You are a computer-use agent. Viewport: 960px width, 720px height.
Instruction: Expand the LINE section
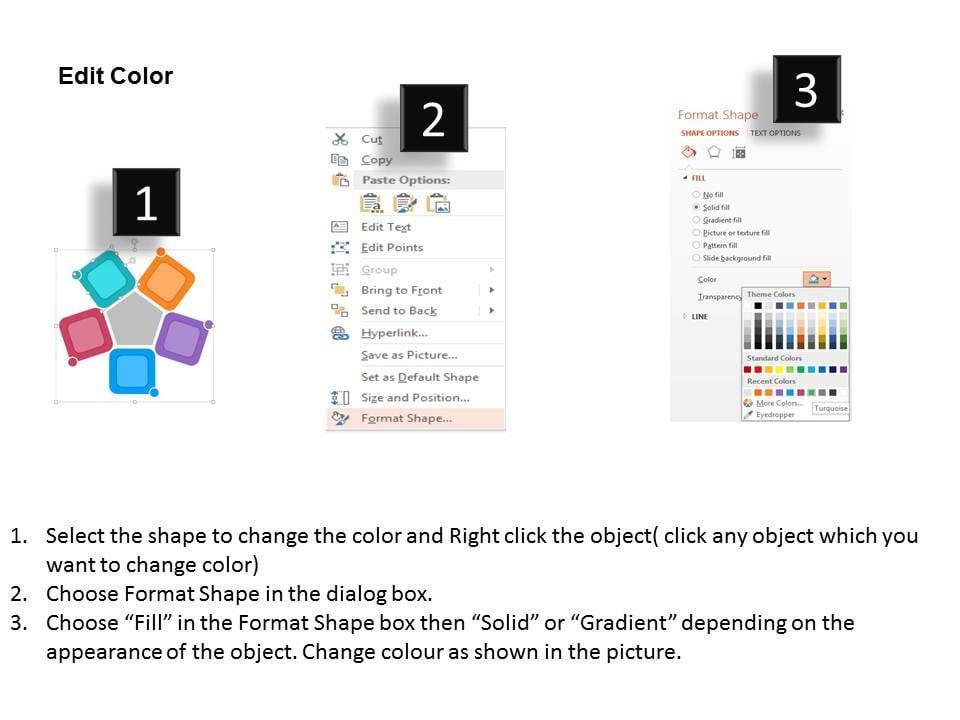point(686,316)
